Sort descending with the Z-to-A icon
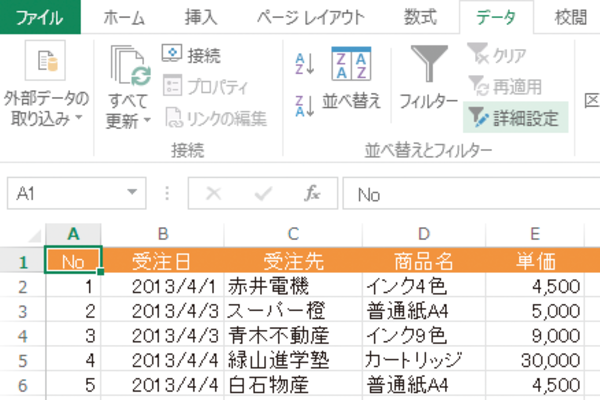 pos(305,106)
